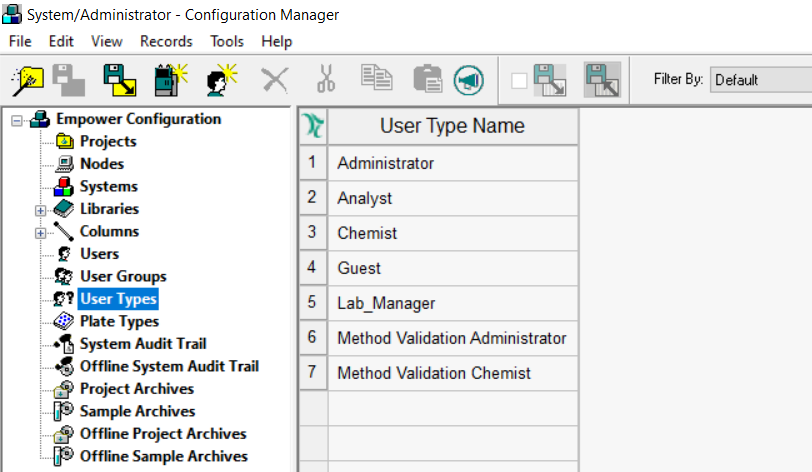812x472 pixels.
Task: Click the Configuration Wizard wand icon
Action: (27, 81)
